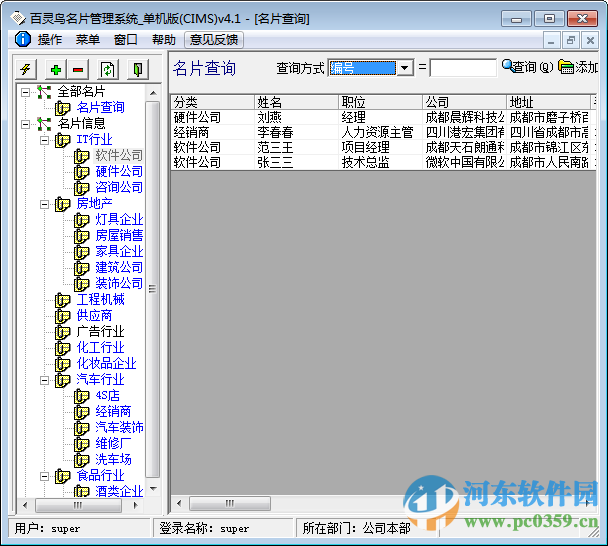Select 供应商 in the tree

point(94,316)
